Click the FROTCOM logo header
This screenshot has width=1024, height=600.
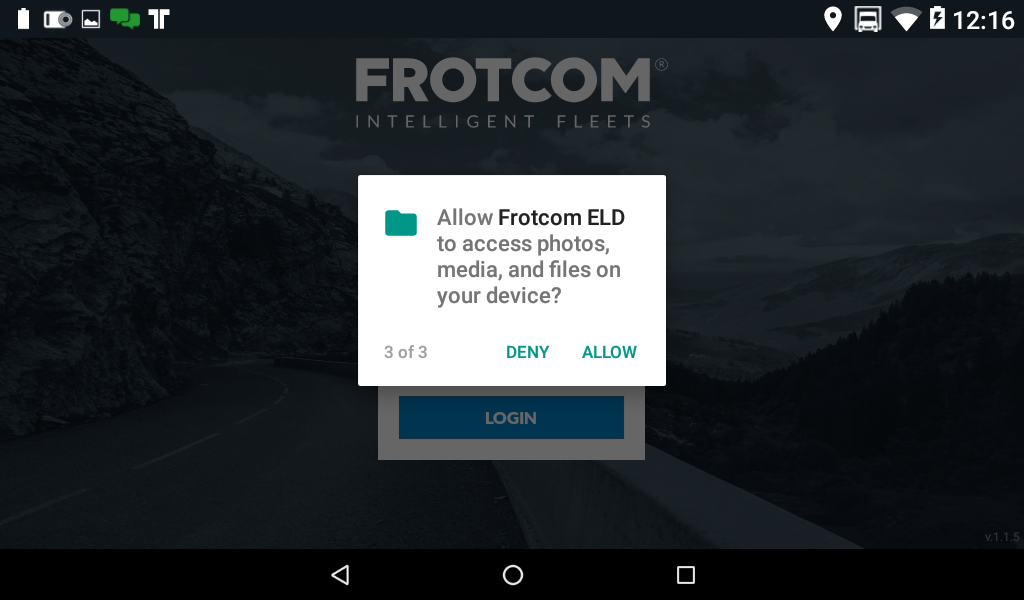pos(511,92)
